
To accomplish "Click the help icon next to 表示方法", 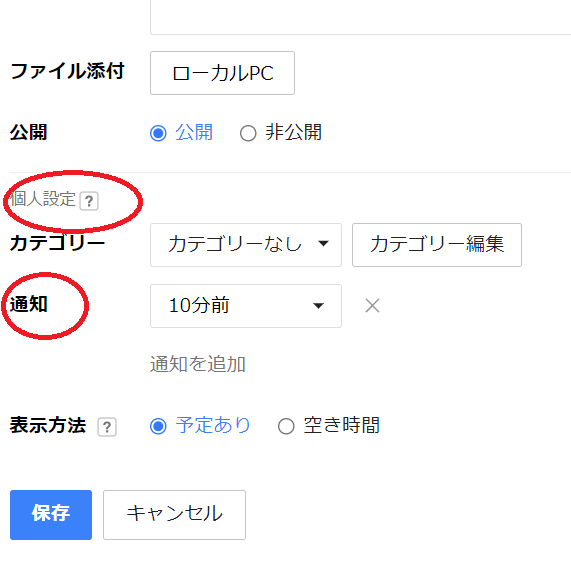I will pos(107,427).
